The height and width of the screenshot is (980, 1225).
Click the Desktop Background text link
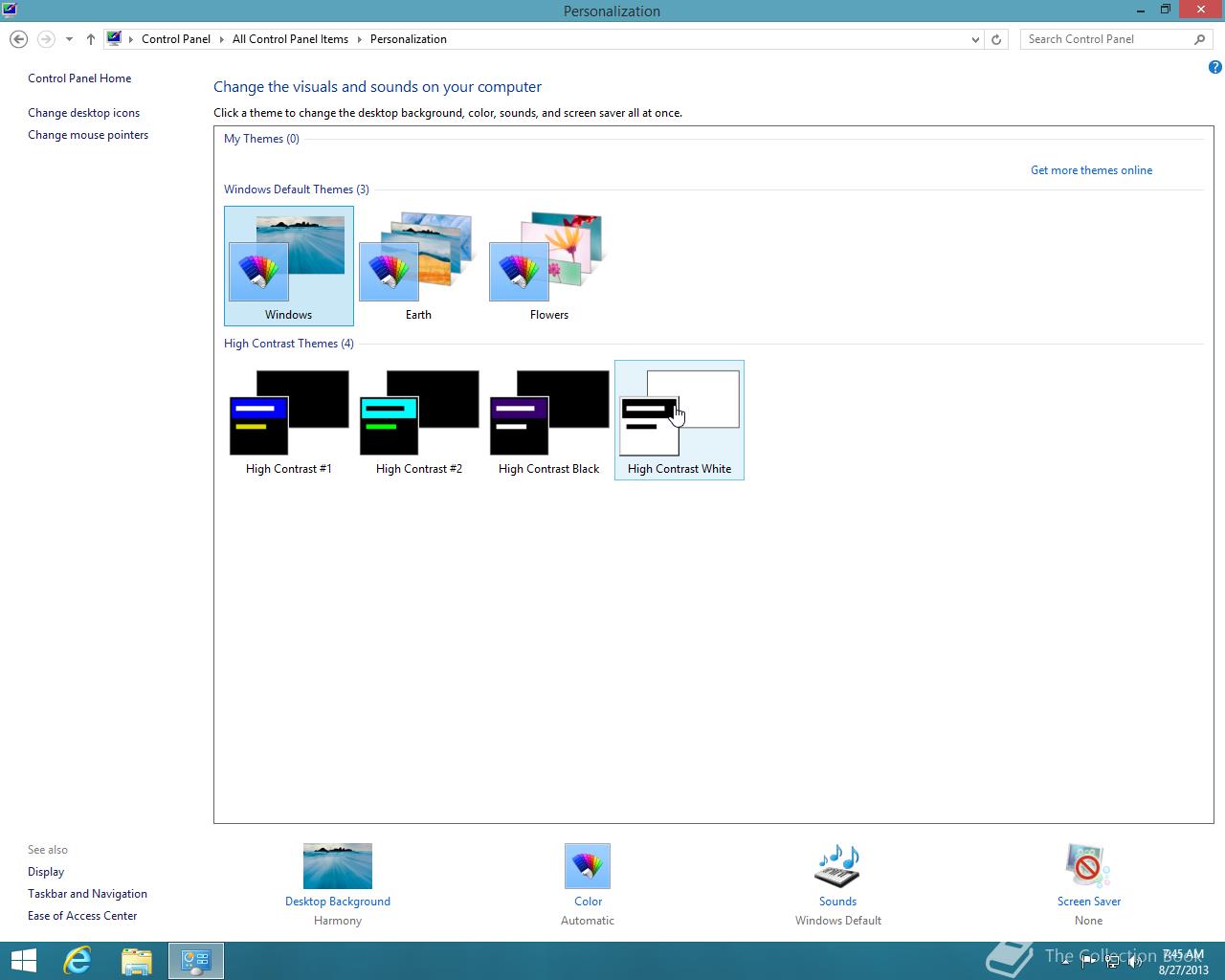click(338, 902)
